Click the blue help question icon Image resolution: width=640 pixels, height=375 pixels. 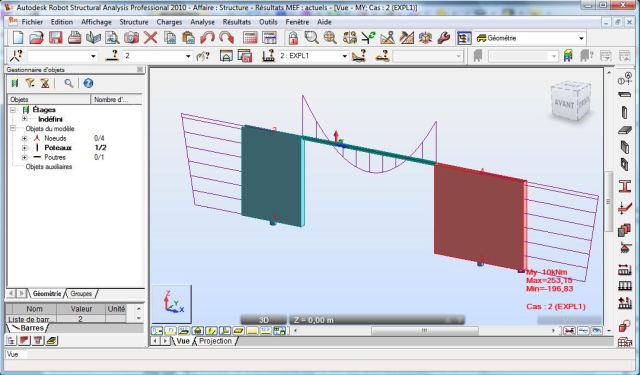[x=88, y=83]
